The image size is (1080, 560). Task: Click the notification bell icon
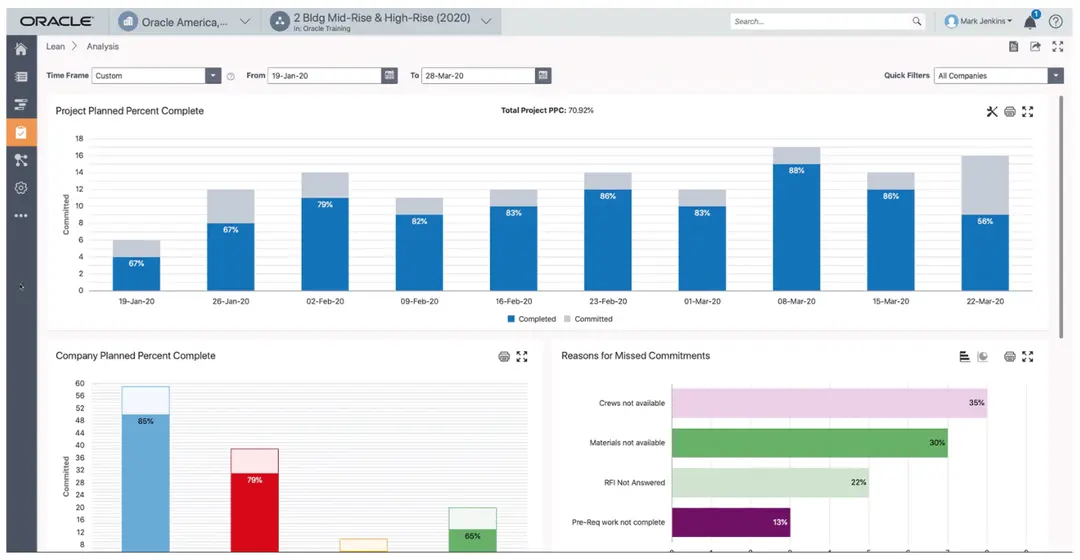1030,21
